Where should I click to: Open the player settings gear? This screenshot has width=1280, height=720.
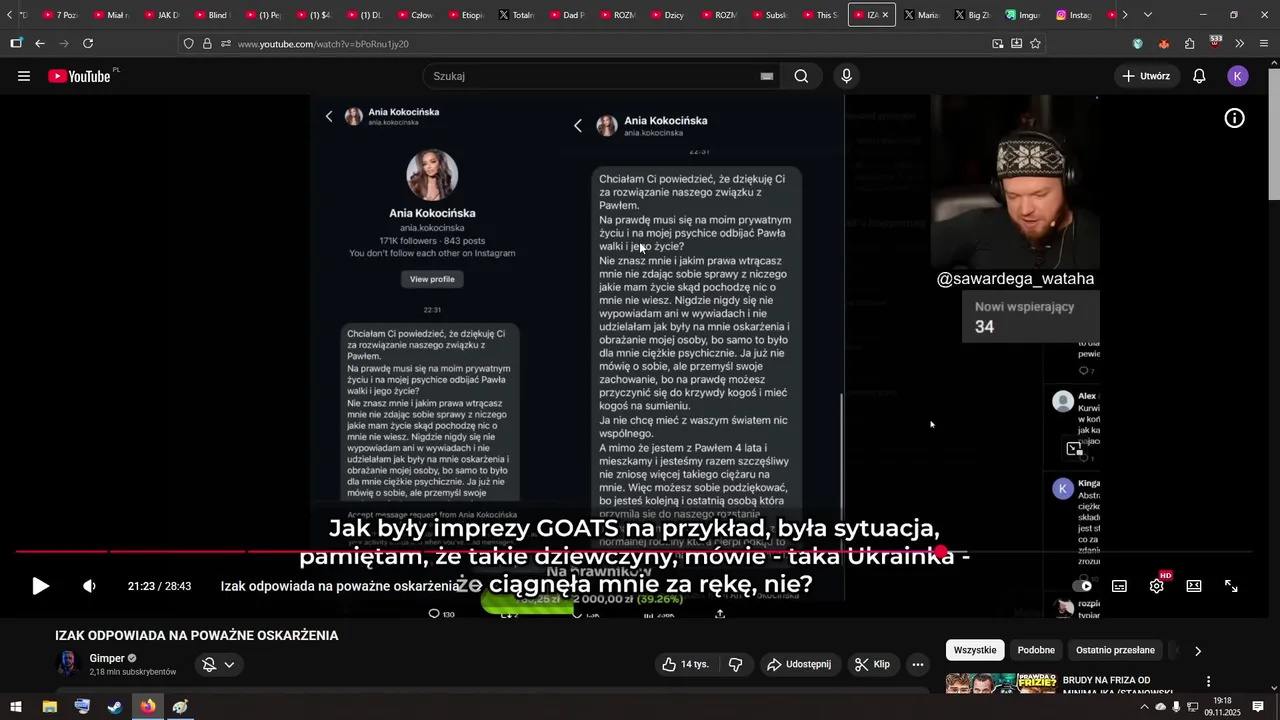(1157, 586)
